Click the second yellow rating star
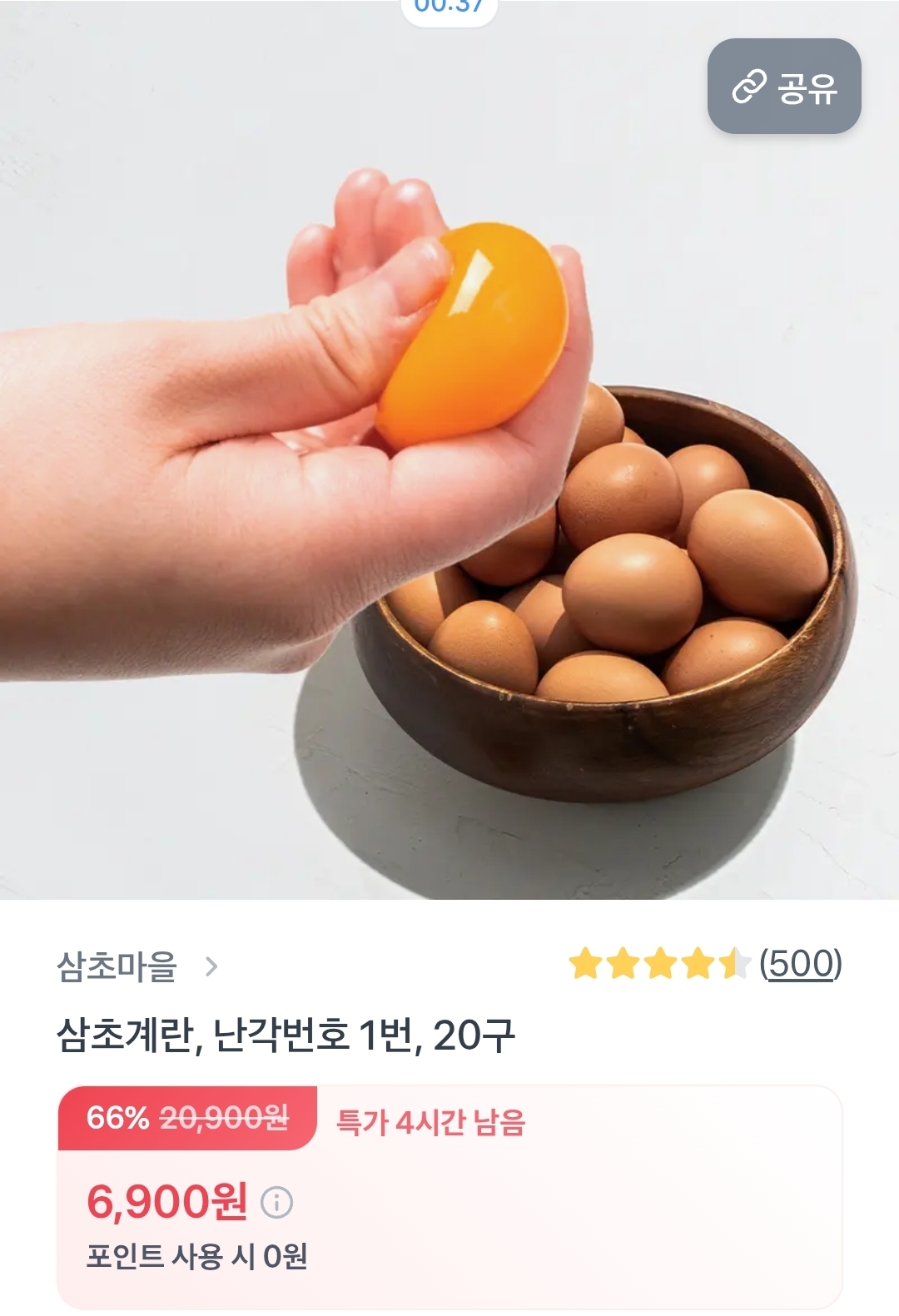 [x=623, y=964]
